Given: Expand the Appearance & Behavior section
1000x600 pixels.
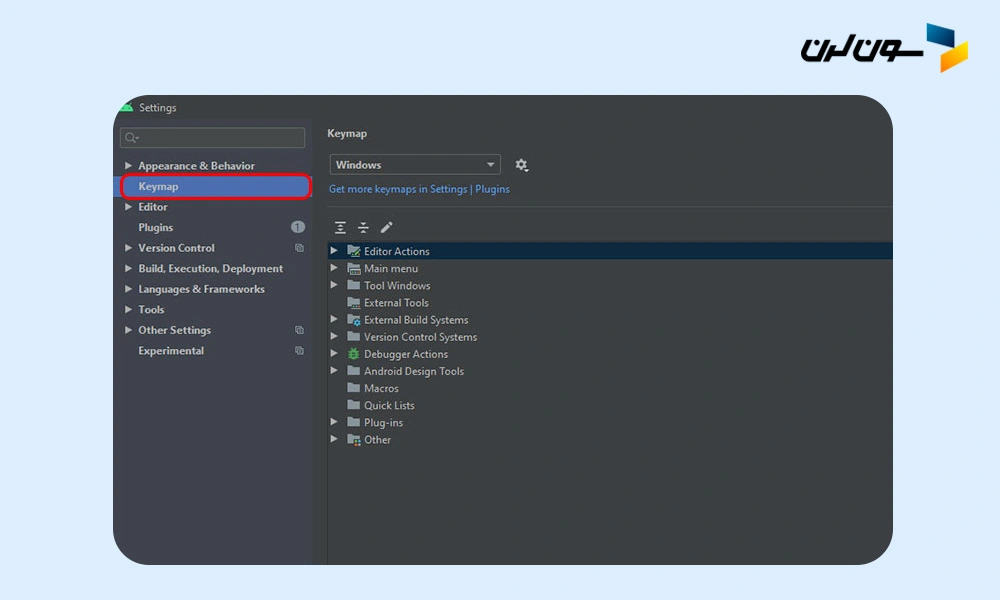Looking at the screenshot, I should [x=128, y=166].
